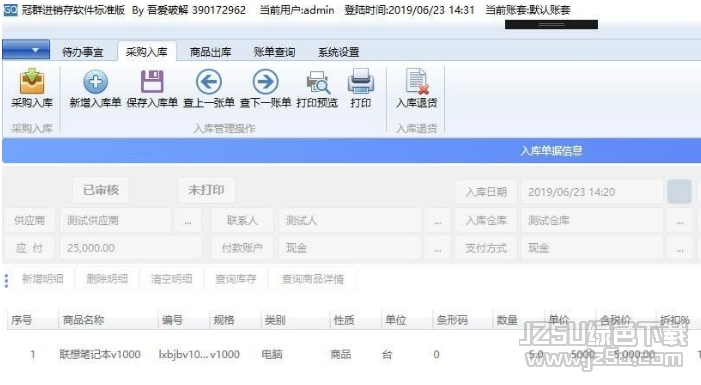Click the 删除明细 button
The width and height of the screenshot is (701, 385).
tap(107, 279)
